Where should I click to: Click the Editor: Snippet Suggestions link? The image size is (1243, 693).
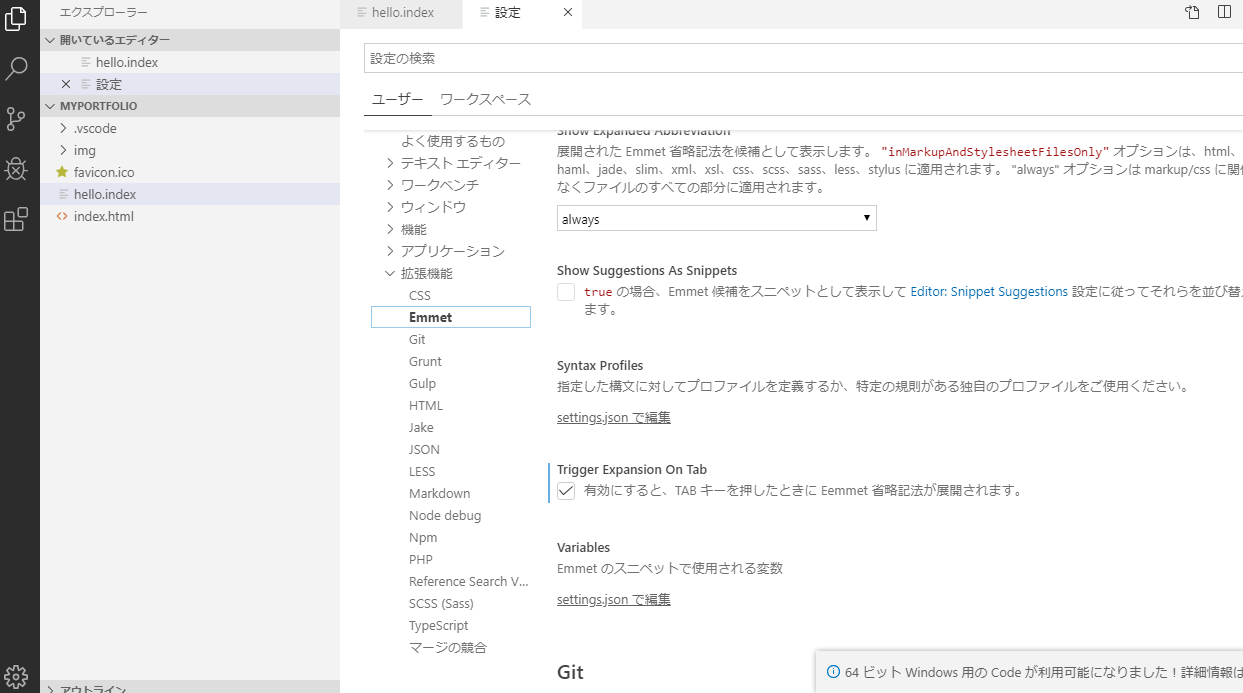pos(989,292)
